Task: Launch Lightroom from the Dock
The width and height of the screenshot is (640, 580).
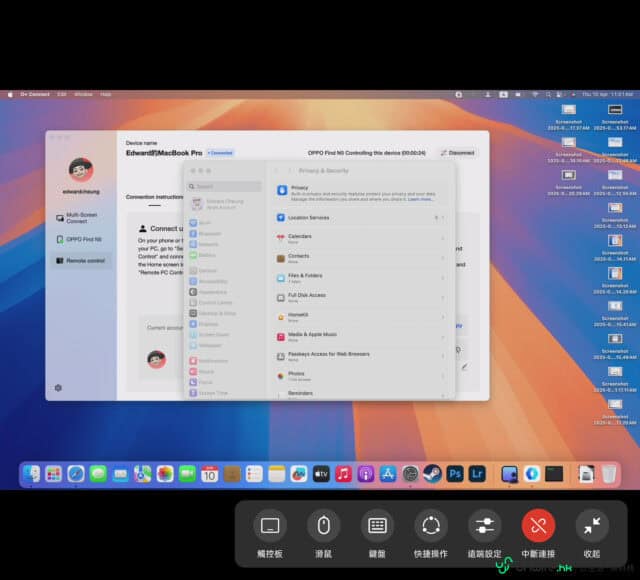Action: point(477,474)
